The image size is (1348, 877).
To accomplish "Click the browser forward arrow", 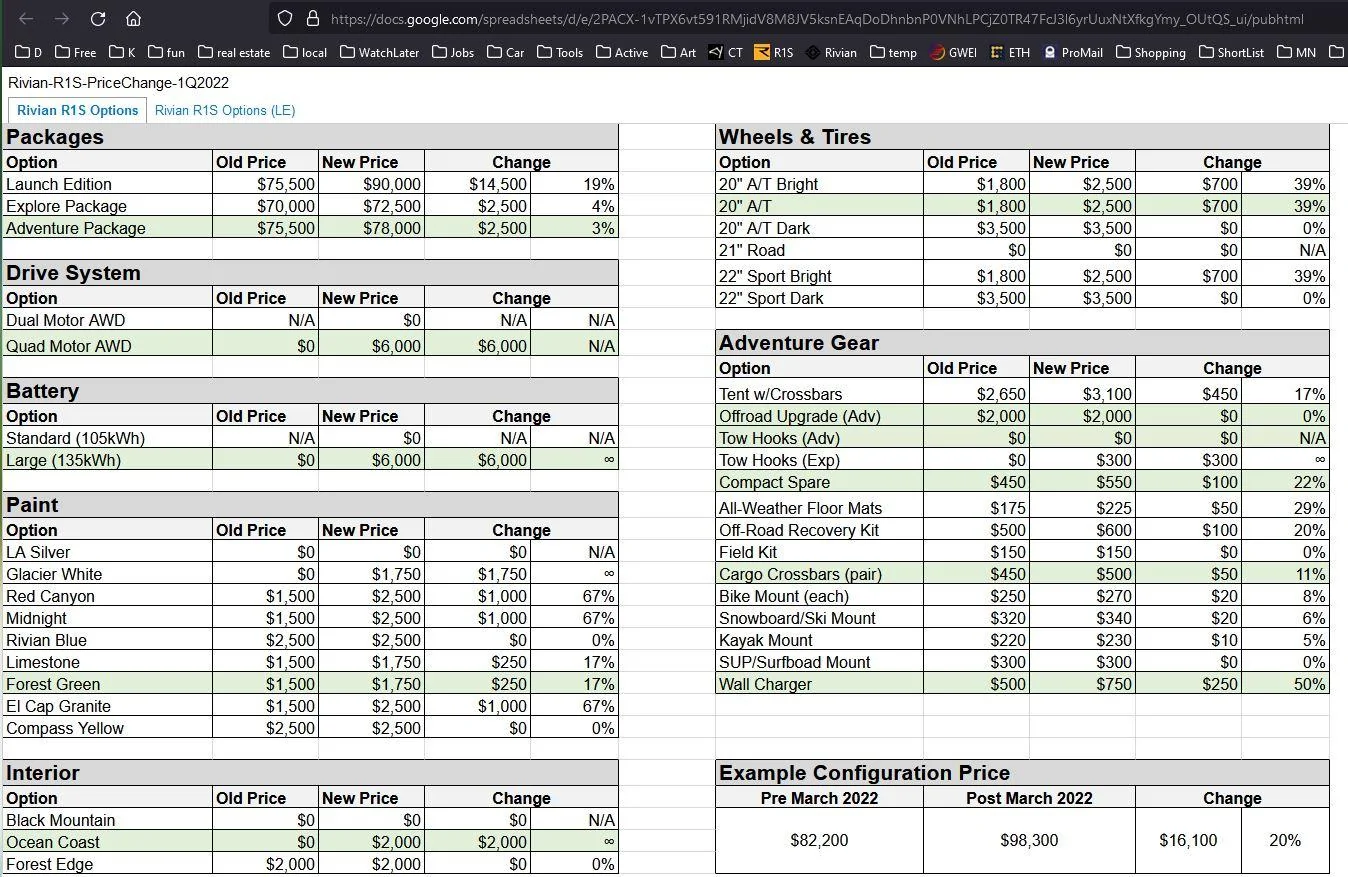I will 62,18.
